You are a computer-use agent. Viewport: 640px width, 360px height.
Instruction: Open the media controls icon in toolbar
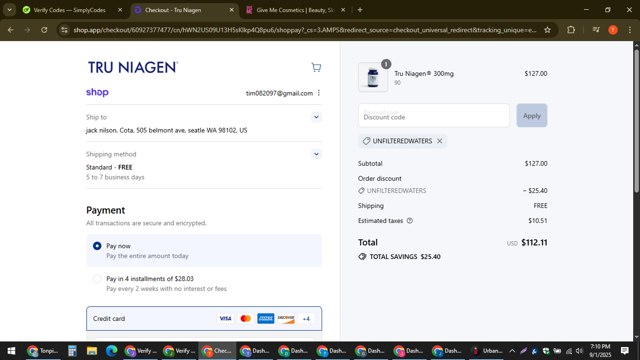point(596,30)
